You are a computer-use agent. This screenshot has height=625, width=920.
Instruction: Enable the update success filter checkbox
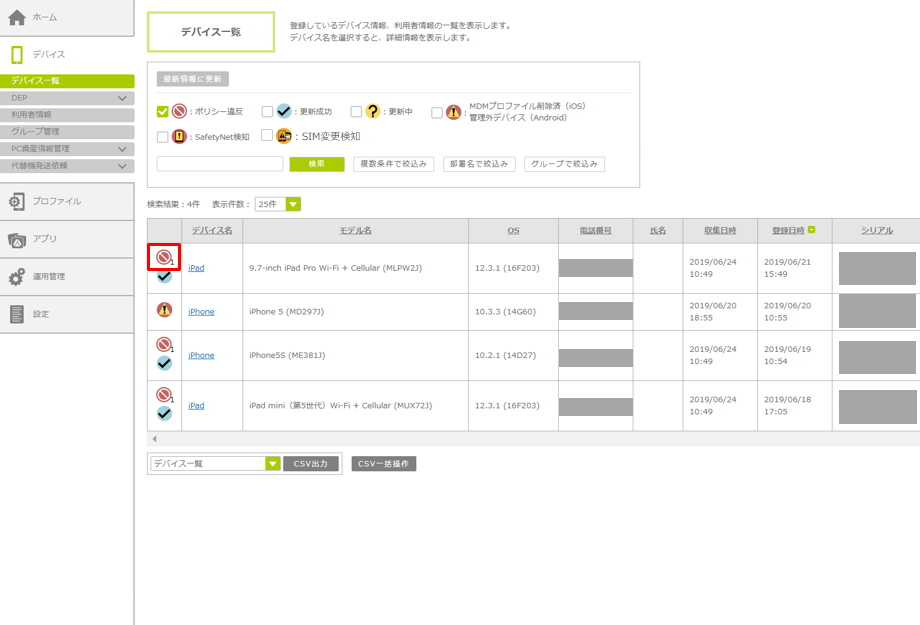tap(267, 112)
